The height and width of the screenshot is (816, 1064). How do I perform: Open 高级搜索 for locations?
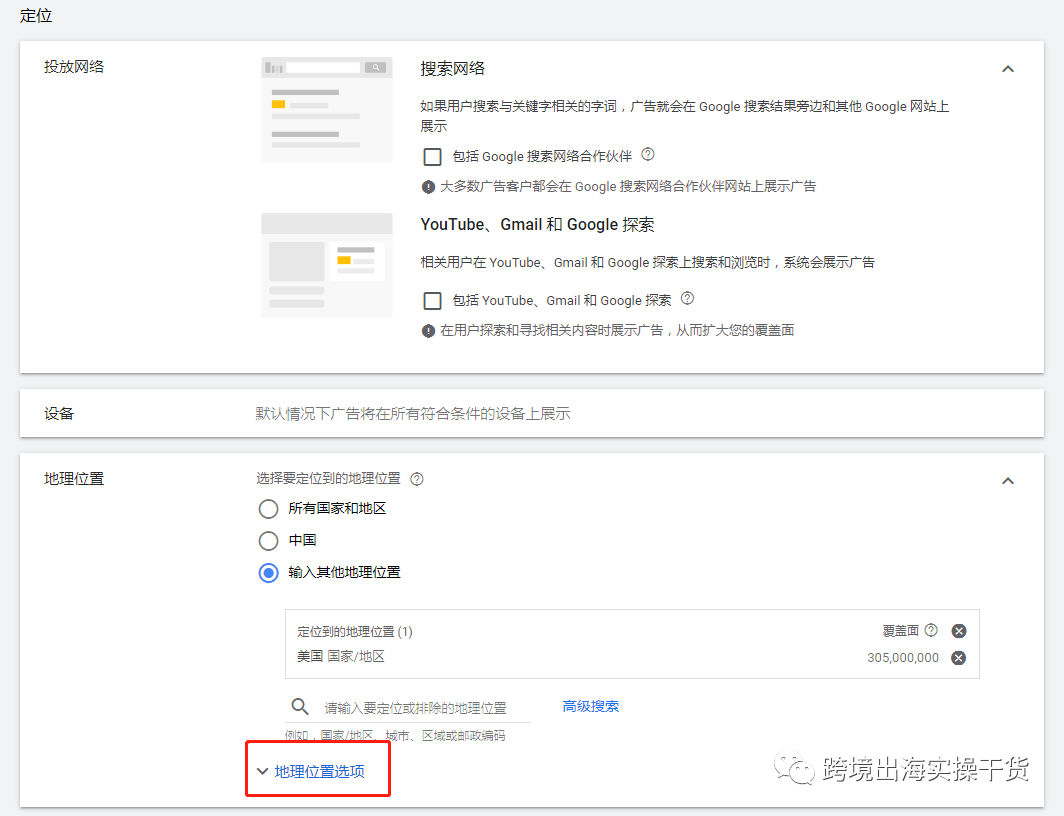pos(590,706)
